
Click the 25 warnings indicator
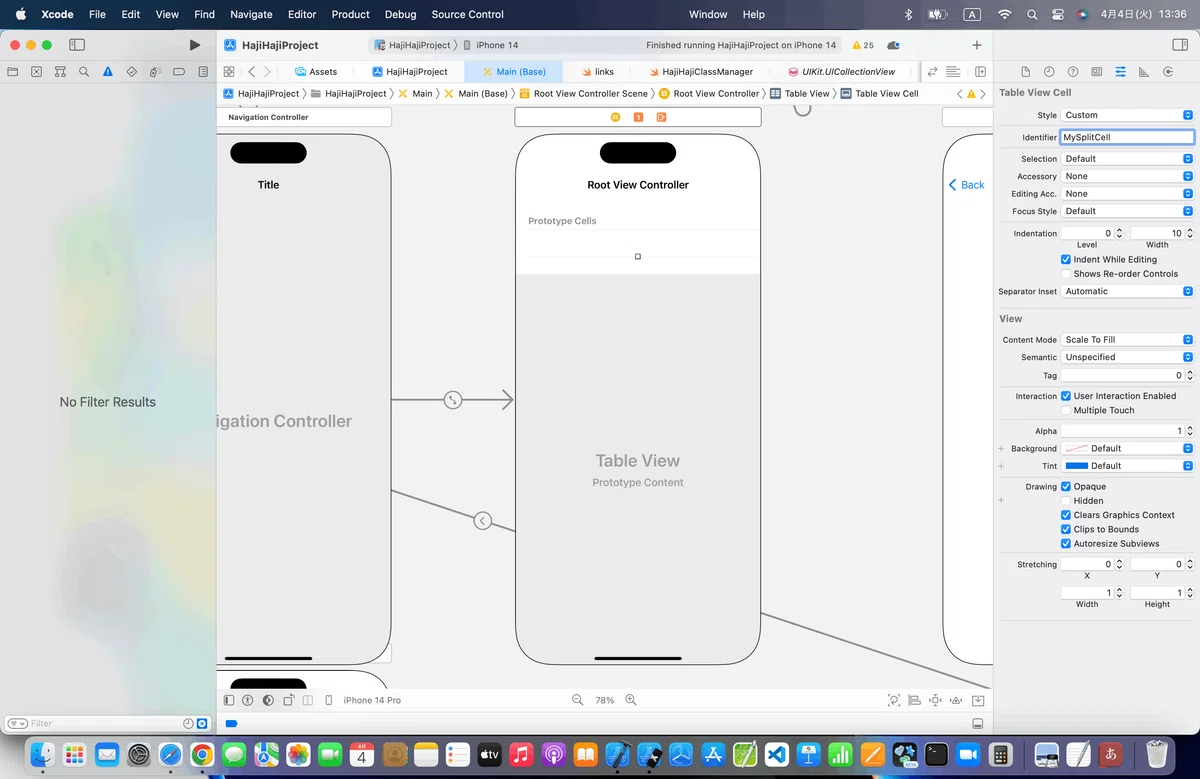pyautogui.click(x=862, y=45)
